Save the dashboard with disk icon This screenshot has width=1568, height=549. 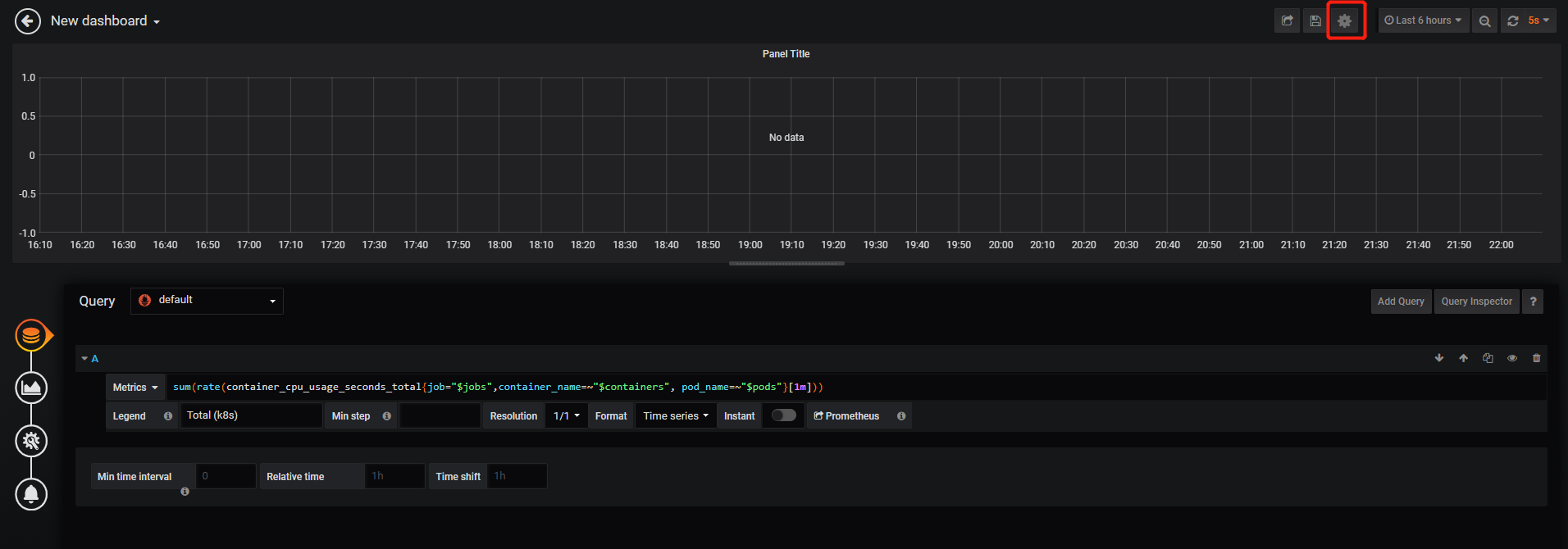[1315, 21]
